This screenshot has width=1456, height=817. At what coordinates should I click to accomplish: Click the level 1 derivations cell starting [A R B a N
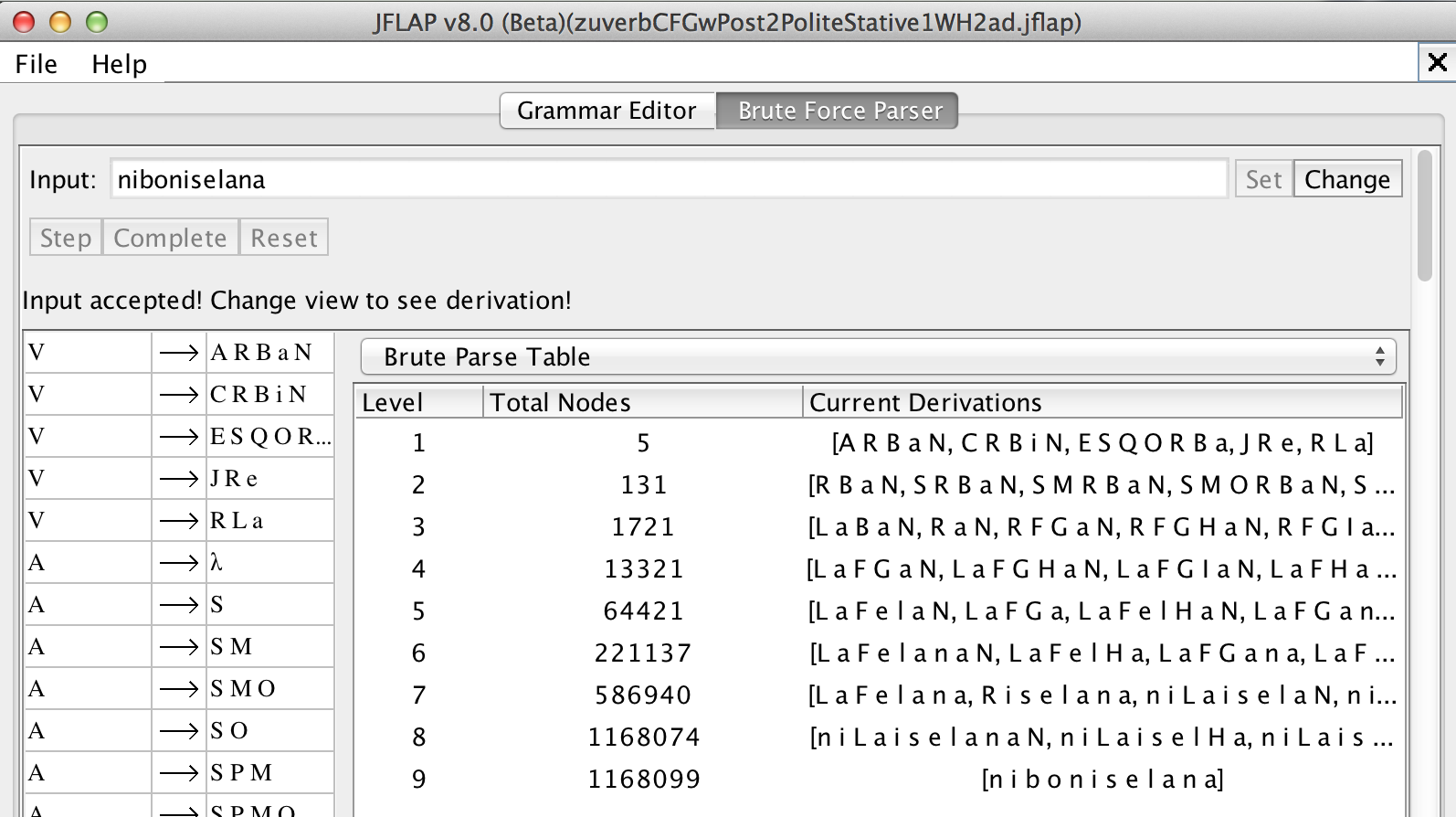1103,443
